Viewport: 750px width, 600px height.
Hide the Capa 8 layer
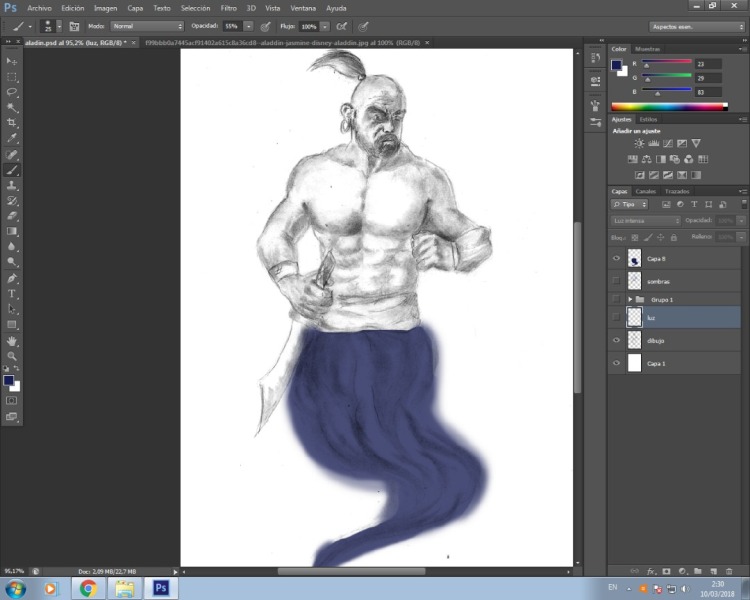coord(616,258)
